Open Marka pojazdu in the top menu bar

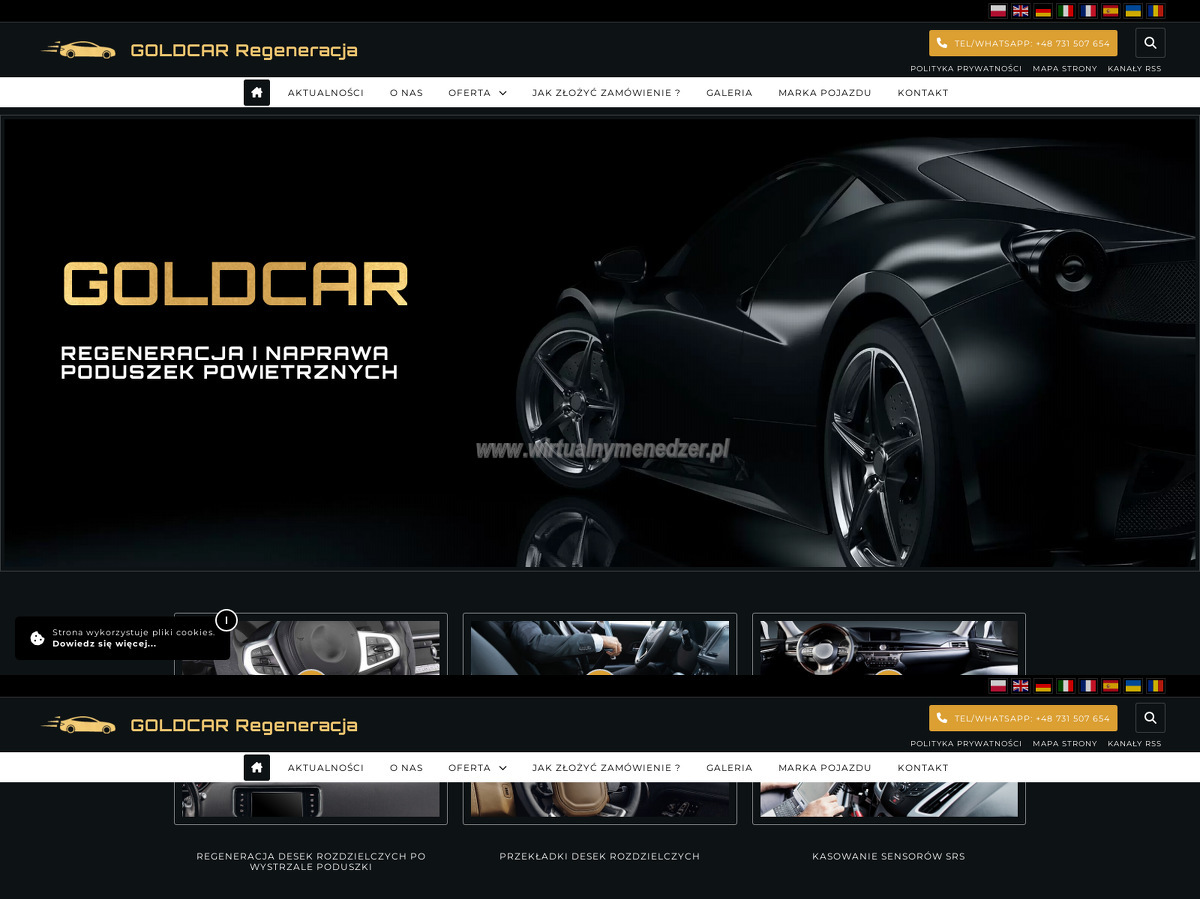[825, 93]
